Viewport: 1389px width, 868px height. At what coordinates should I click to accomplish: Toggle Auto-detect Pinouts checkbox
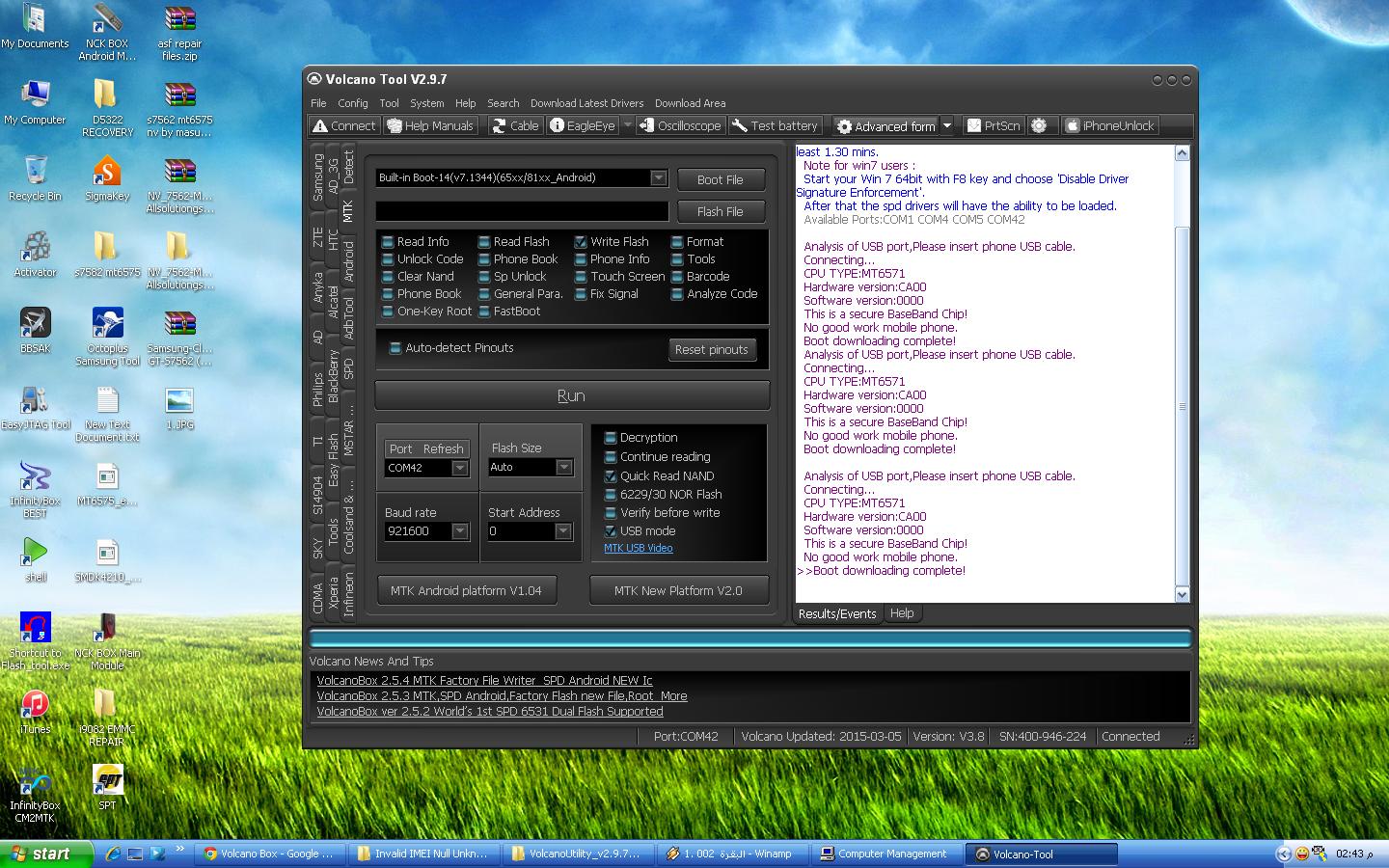point(395,348)
